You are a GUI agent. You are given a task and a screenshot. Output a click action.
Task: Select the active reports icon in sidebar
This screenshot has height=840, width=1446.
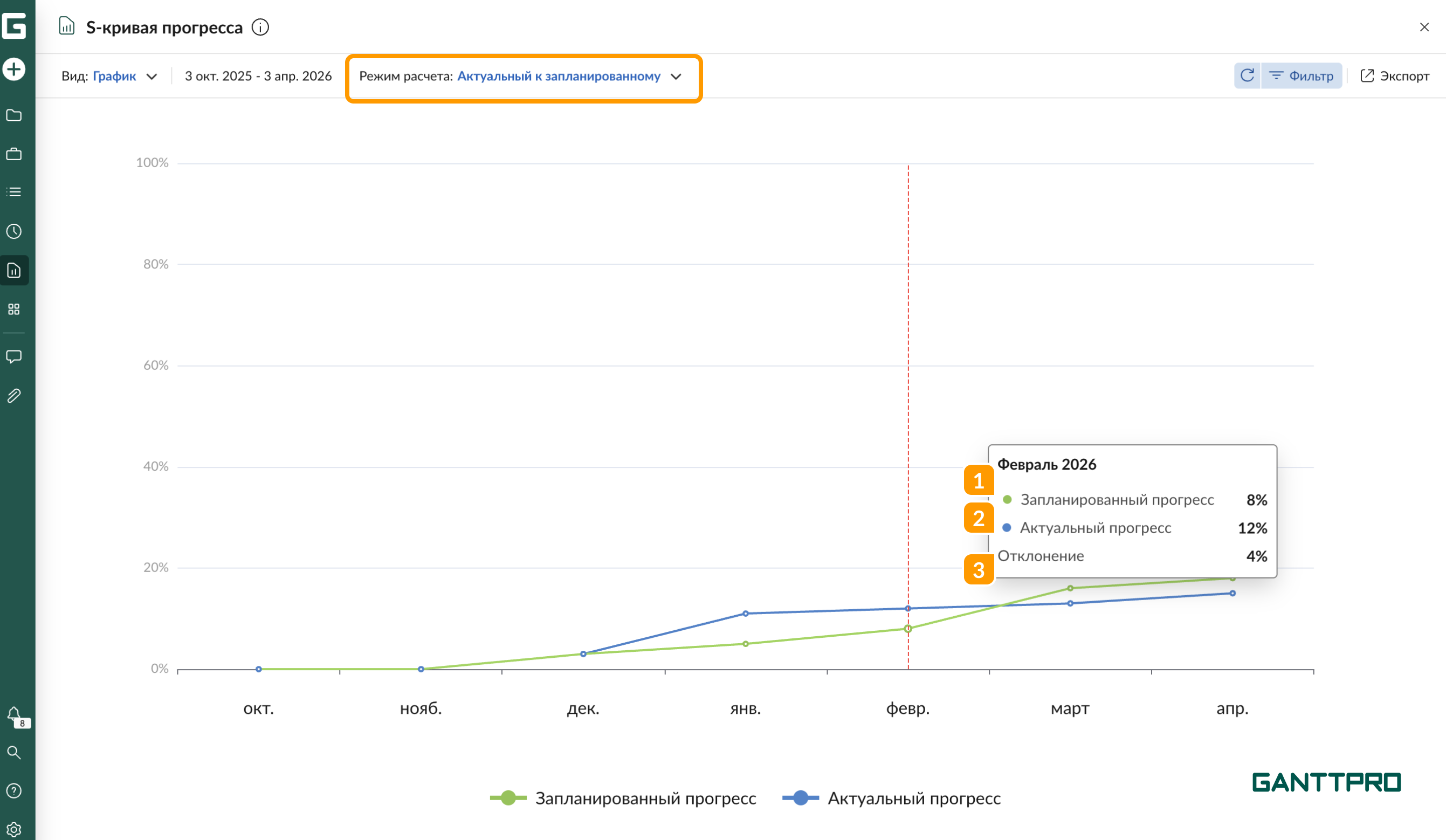tap(14, 270)
